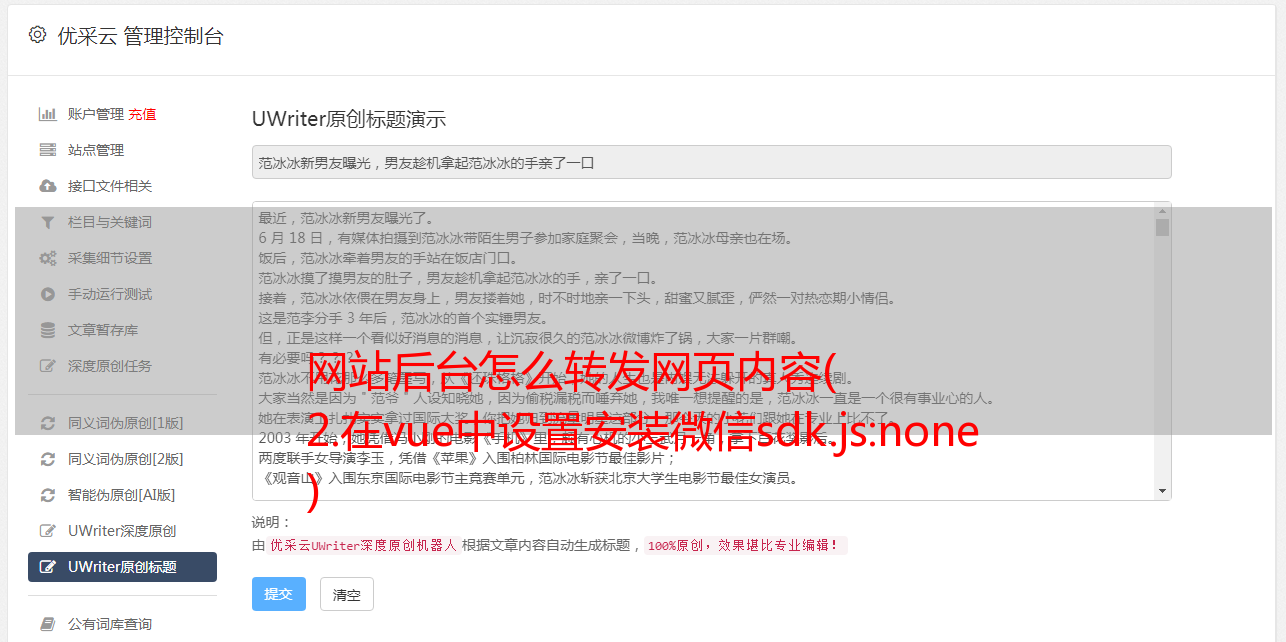Select the refresh icon for 智能伪原创[AI版]
Screen dimensions: 1286x642
tap(47, 495)
